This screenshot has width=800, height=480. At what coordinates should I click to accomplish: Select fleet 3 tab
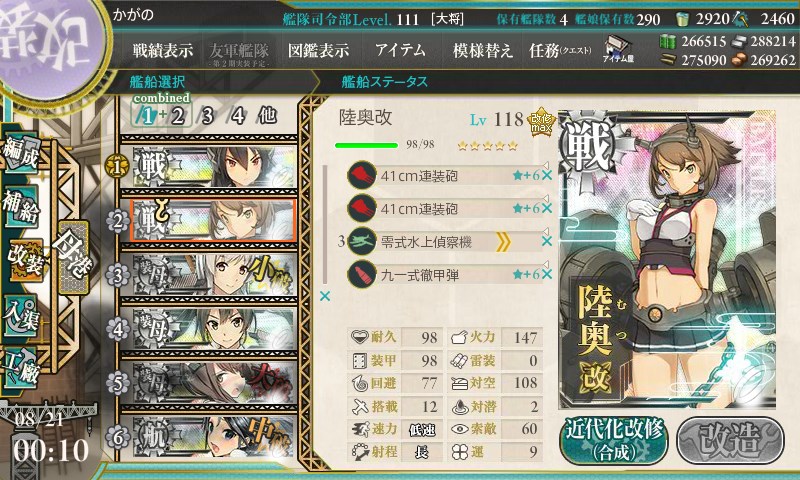[207, 116]
